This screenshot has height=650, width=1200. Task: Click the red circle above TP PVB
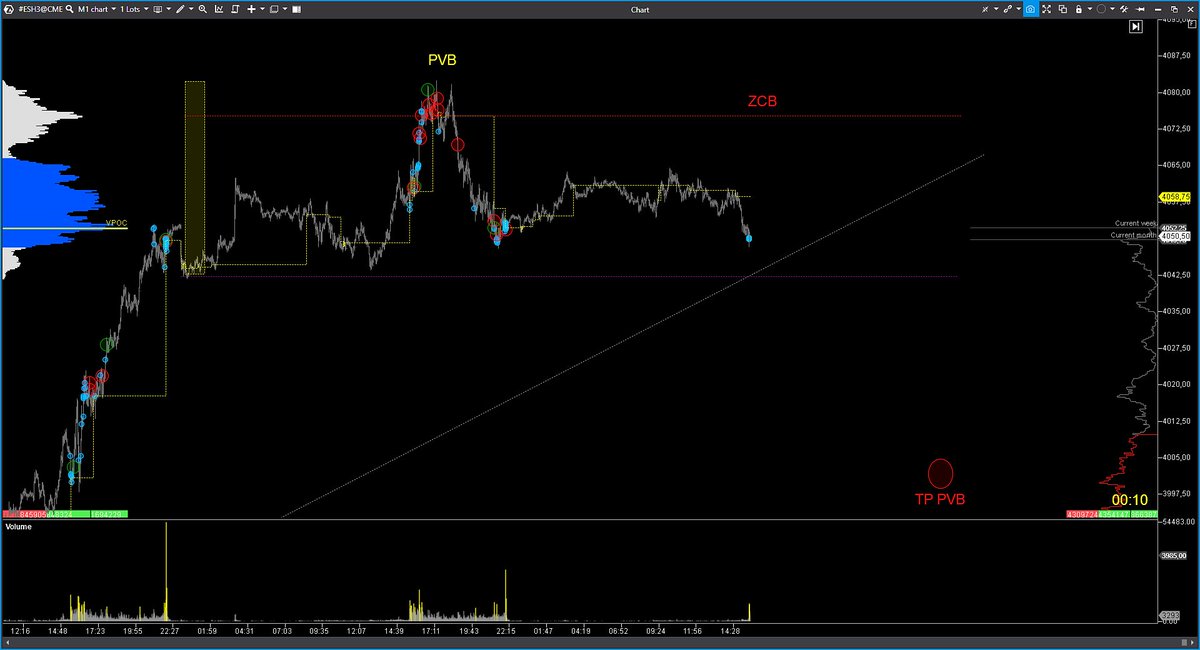pyautogui.click(x=940, y=473)
